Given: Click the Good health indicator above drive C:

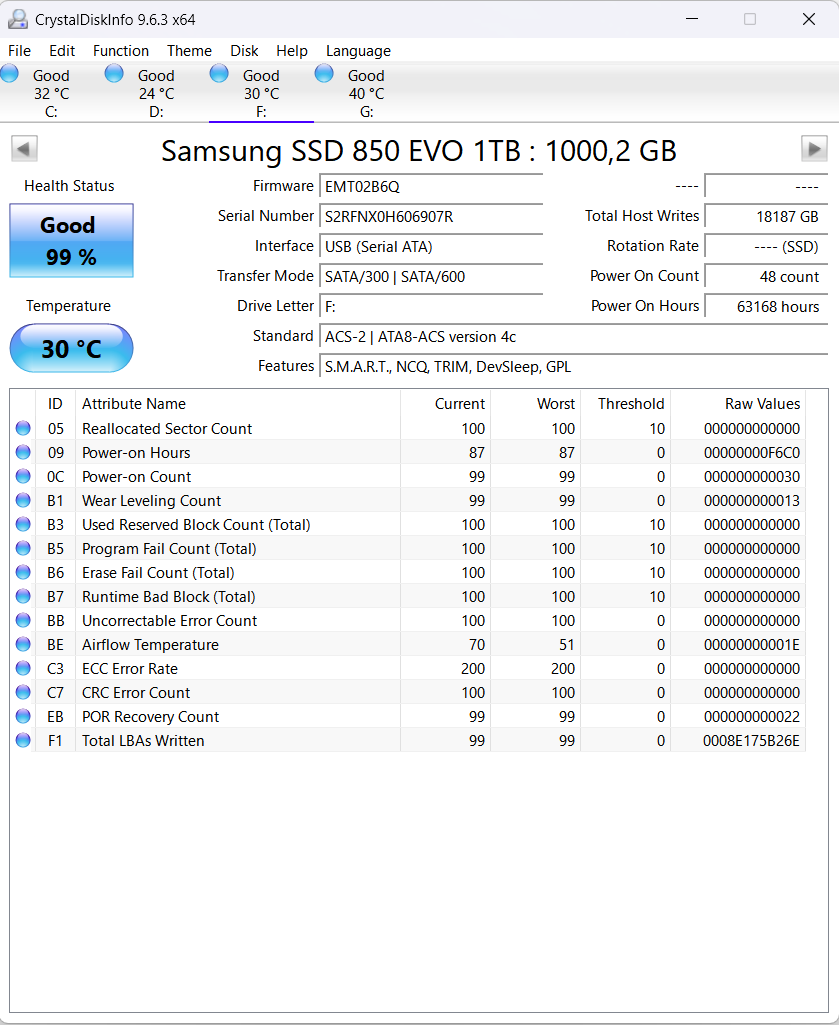Looking at the screenshot, I should pos(10,72).
